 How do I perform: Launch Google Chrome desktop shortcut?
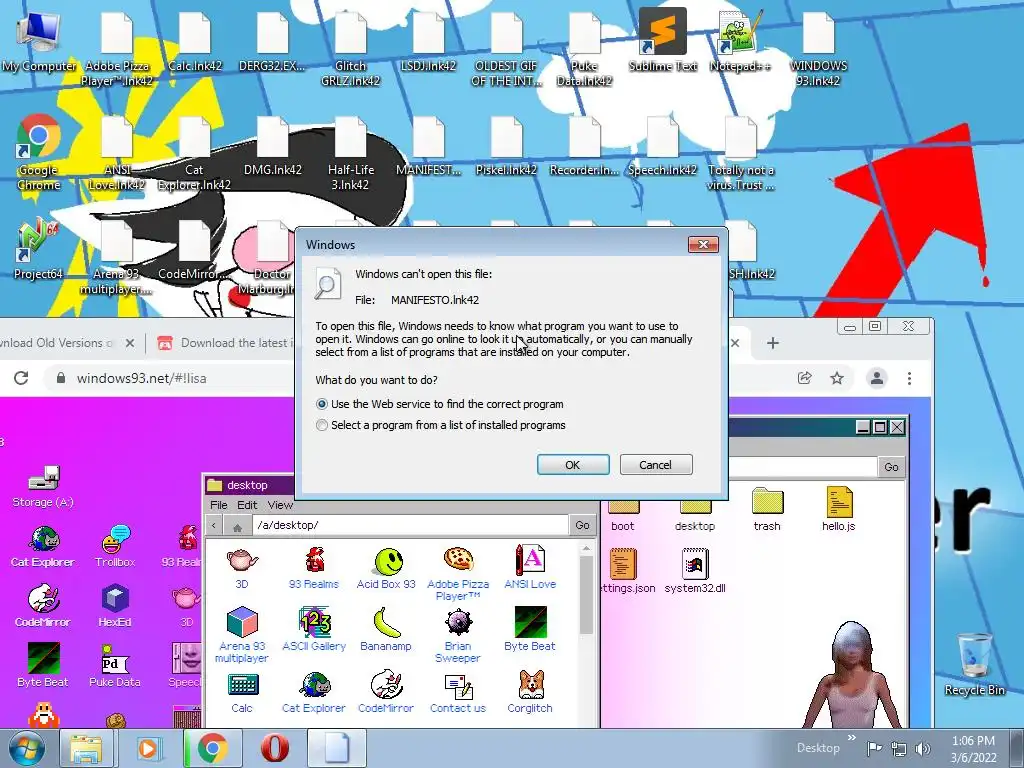39,152
